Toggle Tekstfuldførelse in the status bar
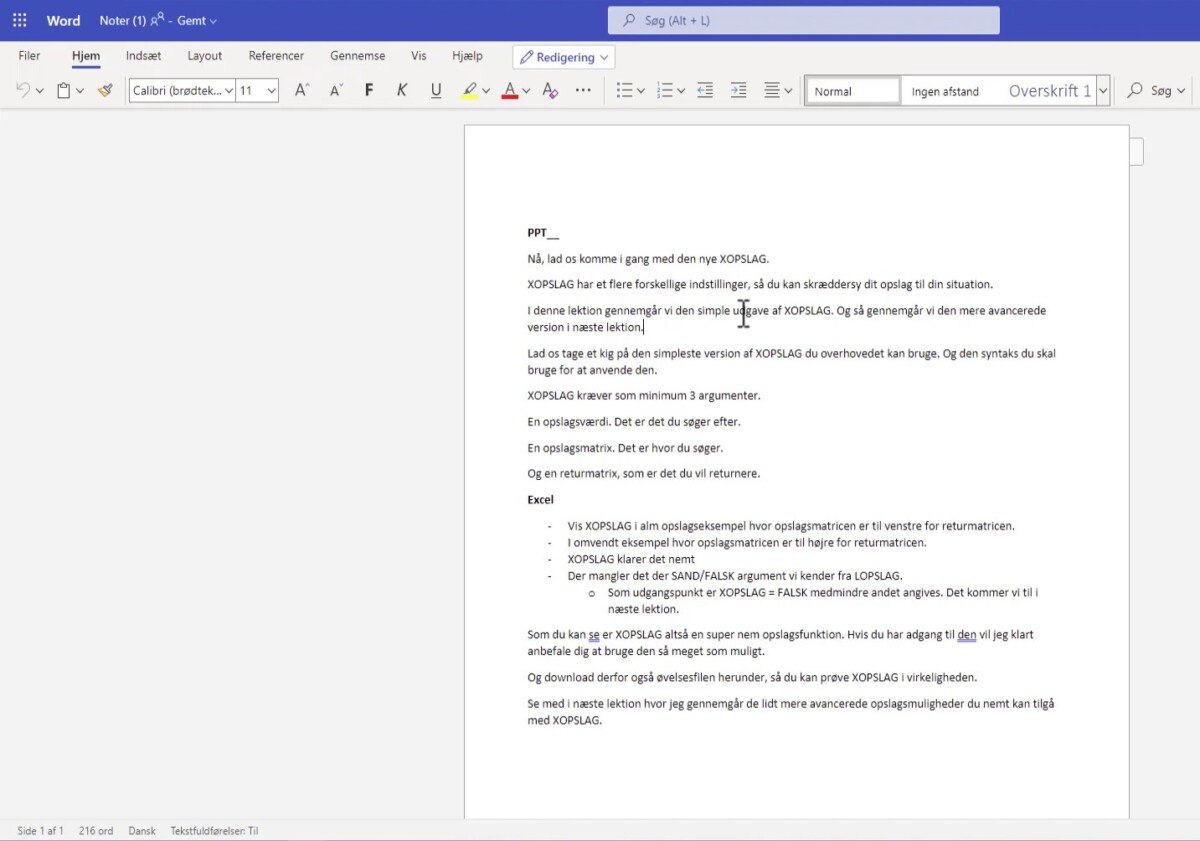 (x=215, y=830)
